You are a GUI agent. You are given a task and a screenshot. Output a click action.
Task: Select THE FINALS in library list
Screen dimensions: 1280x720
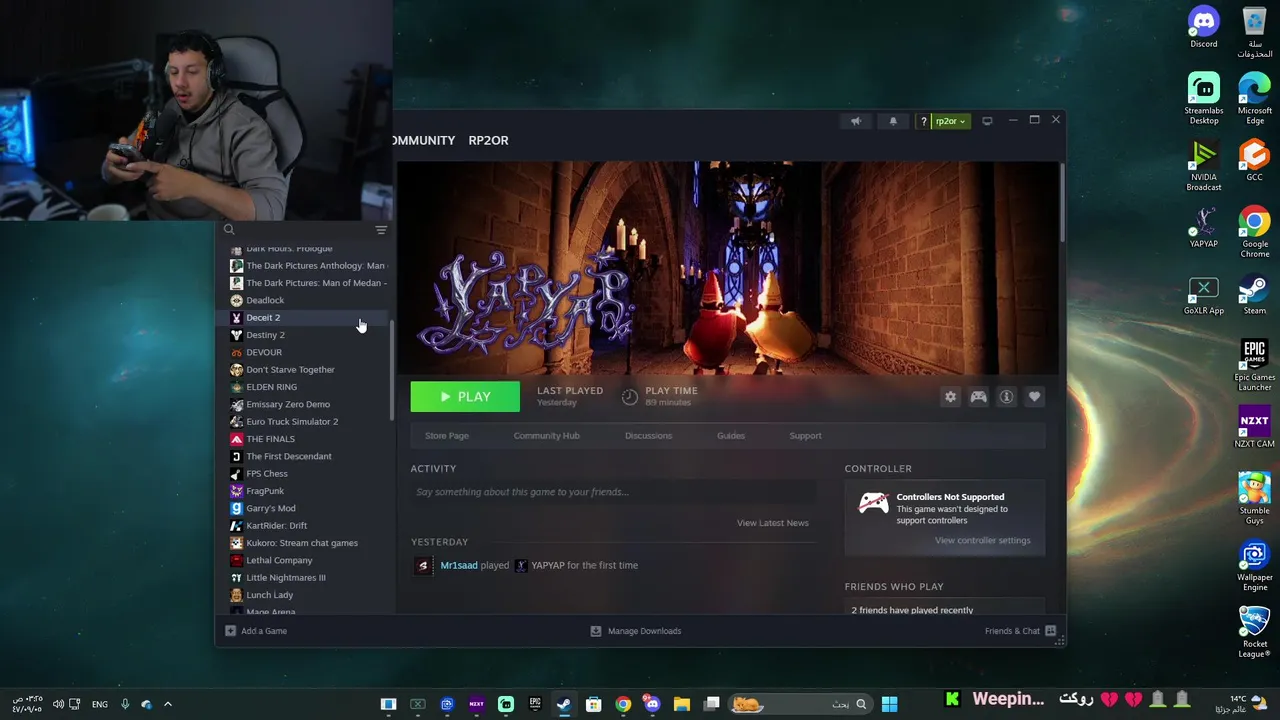tap(304, 439)
